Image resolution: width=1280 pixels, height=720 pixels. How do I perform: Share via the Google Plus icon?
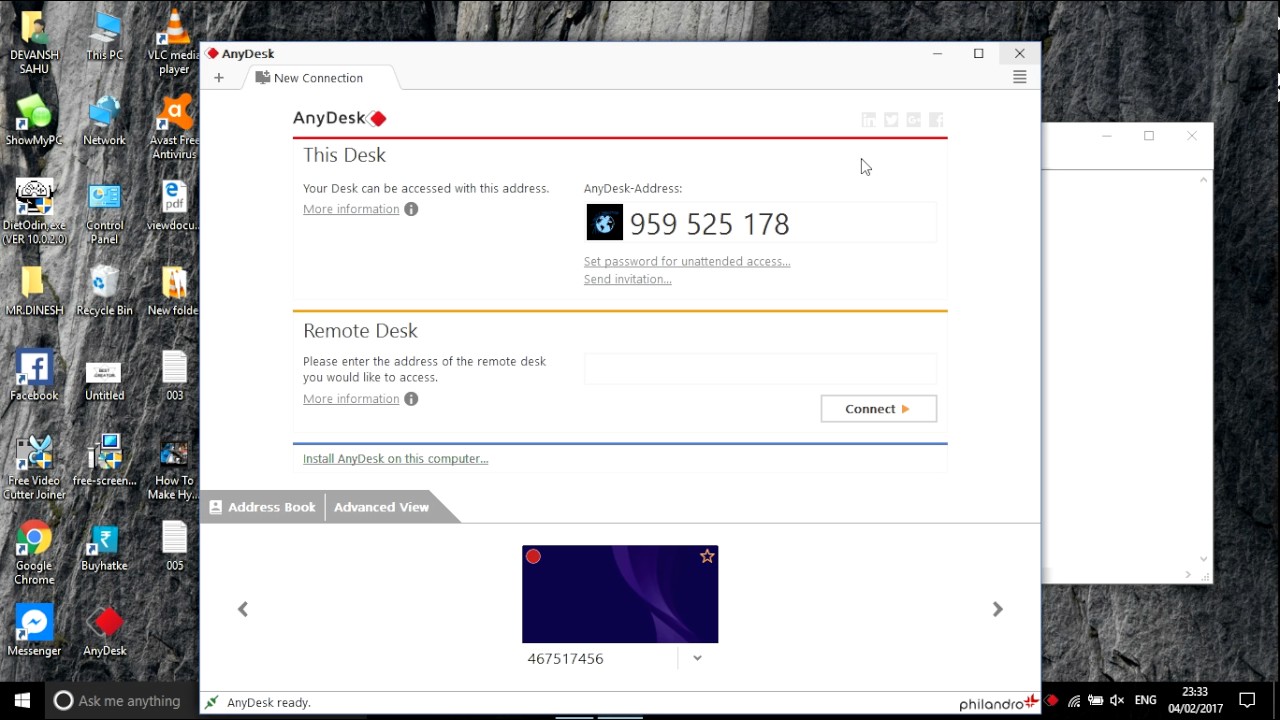tap(913, 120)
